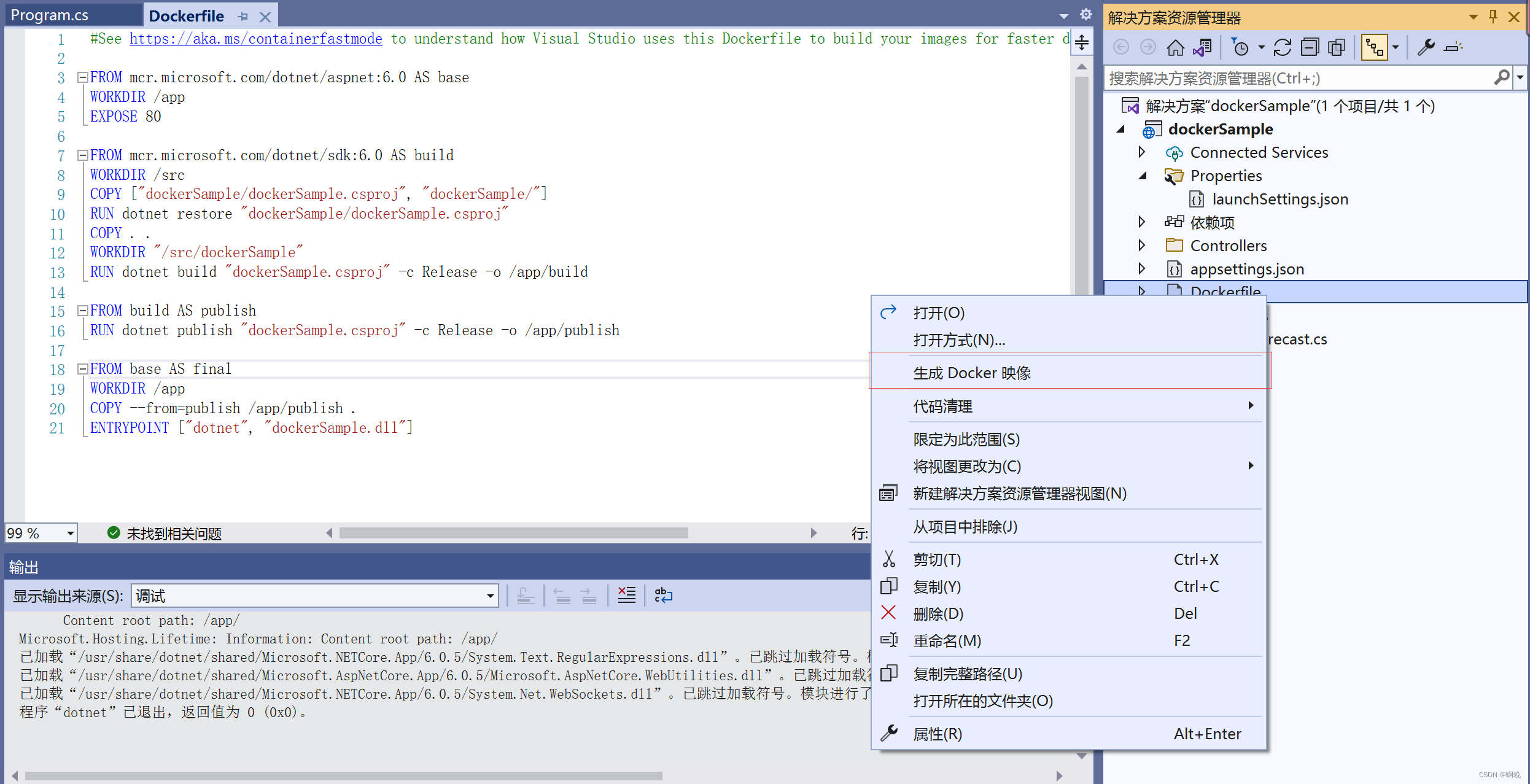Viewport: 1530px width, 784px height.
Task: Open the aka.ms/containerfastmode link
Action: (255, 39)
